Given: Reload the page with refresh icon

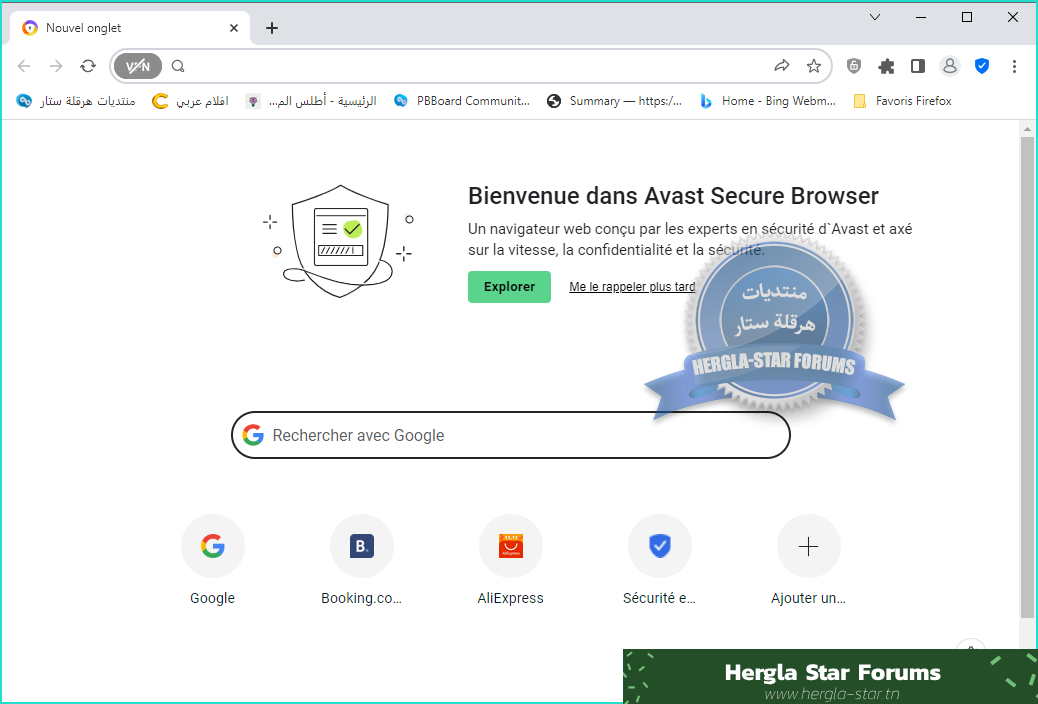Looking at the screenshot, I should click(88, 66).
